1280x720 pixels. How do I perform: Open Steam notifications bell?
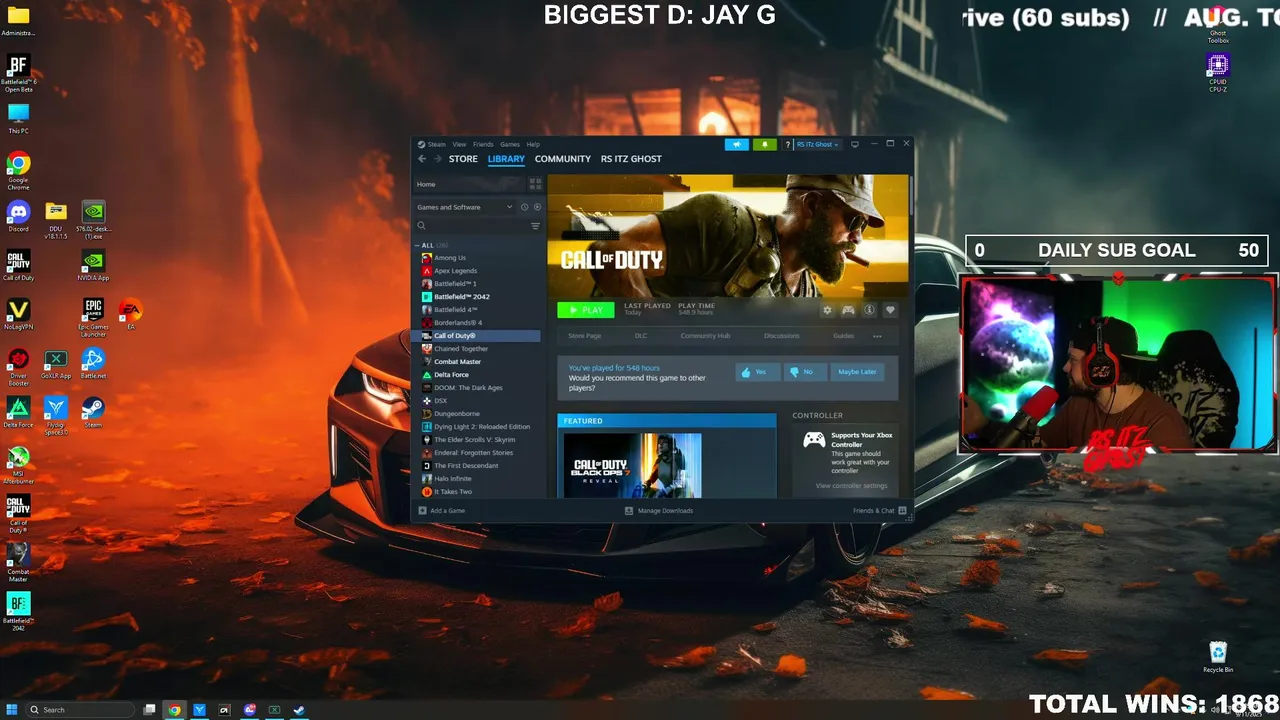765,144
